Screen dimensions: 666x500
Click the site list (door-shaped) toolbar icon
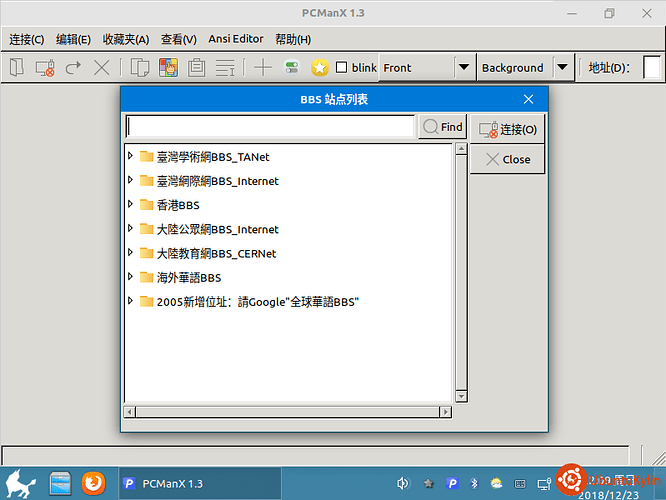click(17, 68)
